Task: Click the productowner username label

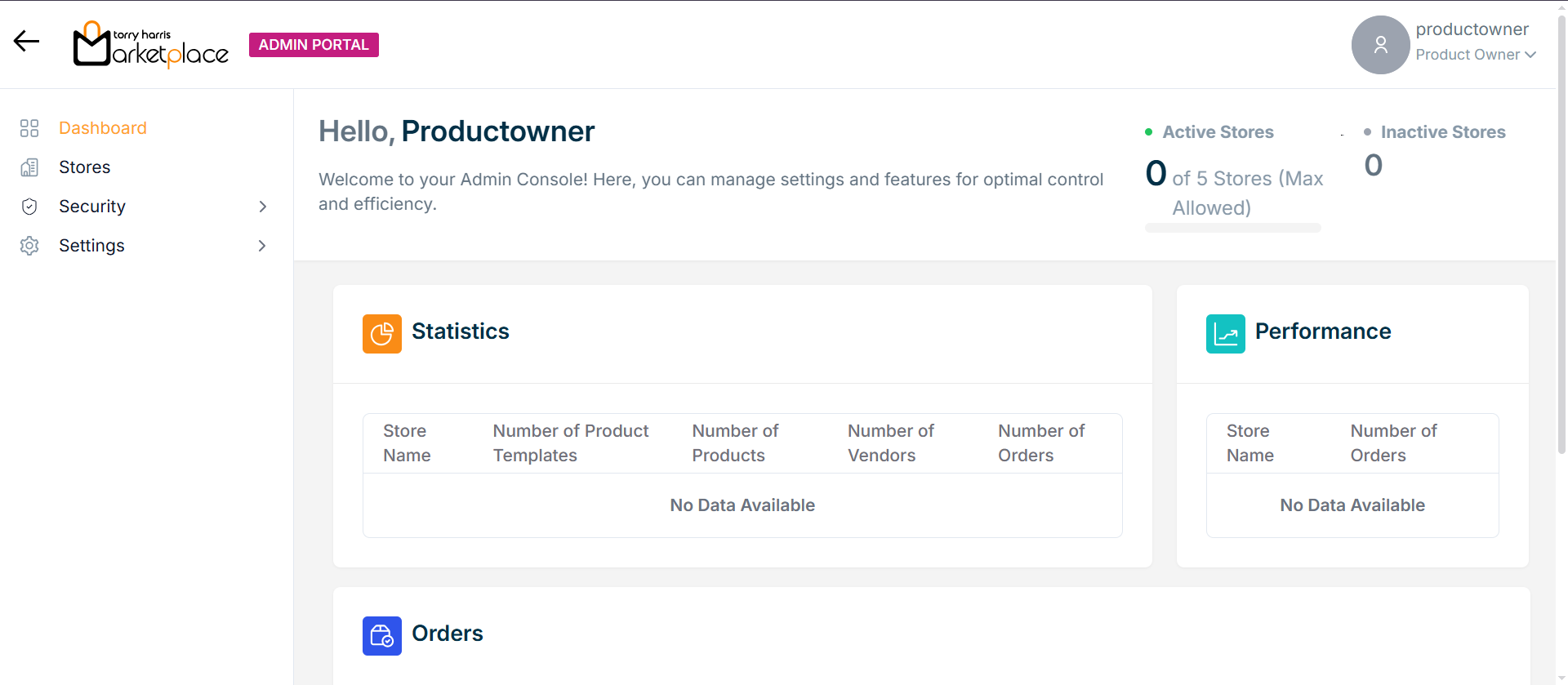Action: pyautogui.click(x=1472, y=29)
